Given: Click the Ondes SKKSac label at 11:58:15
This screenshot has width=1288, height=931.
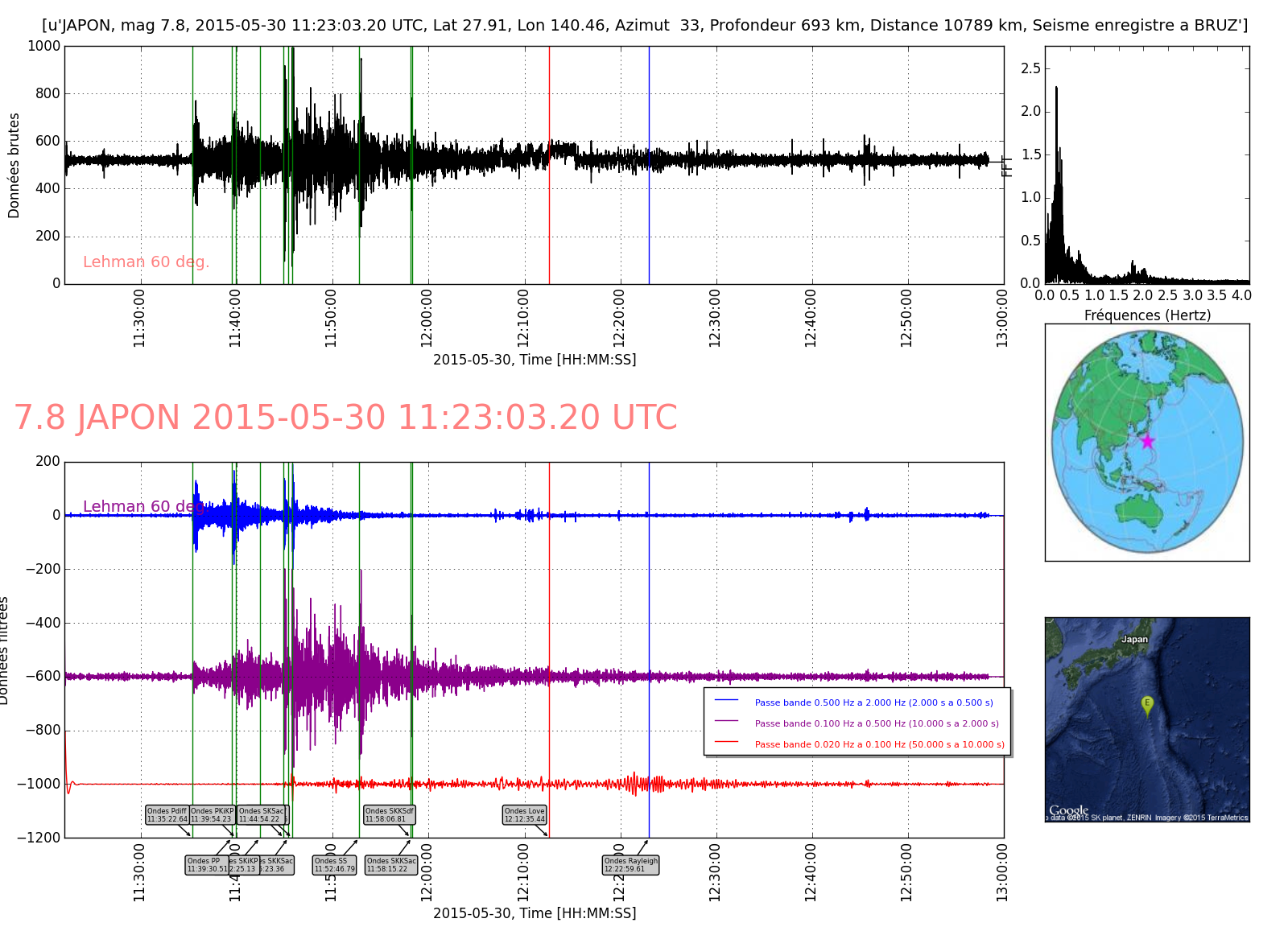Looking at the screenshot, I should pyautogui.click(x=391, y=865).
